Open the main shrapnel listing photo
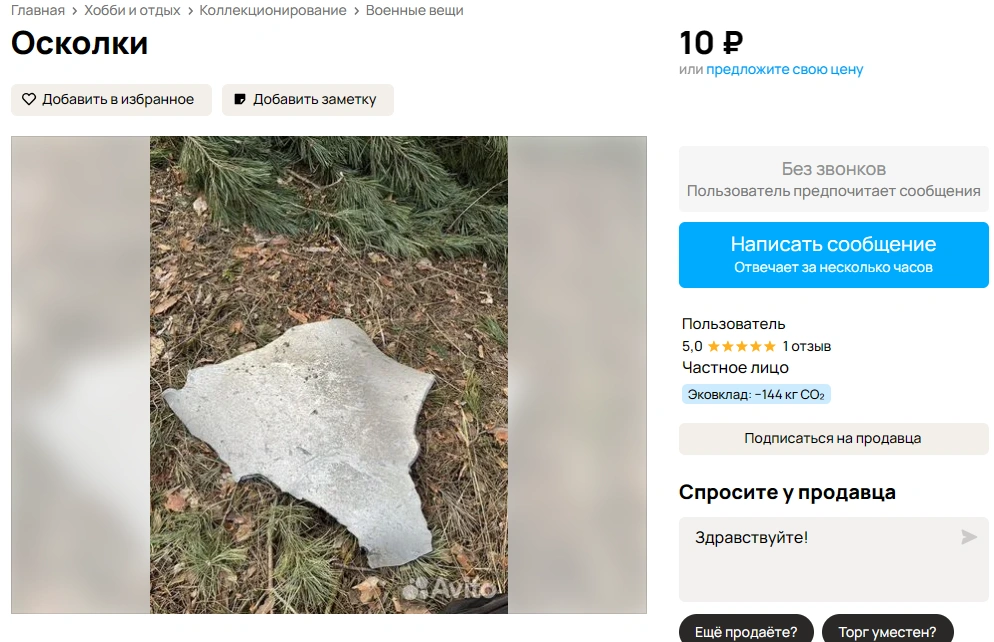Image resolution: width=994 pixels, height=642 pixels. click(329, 375)
